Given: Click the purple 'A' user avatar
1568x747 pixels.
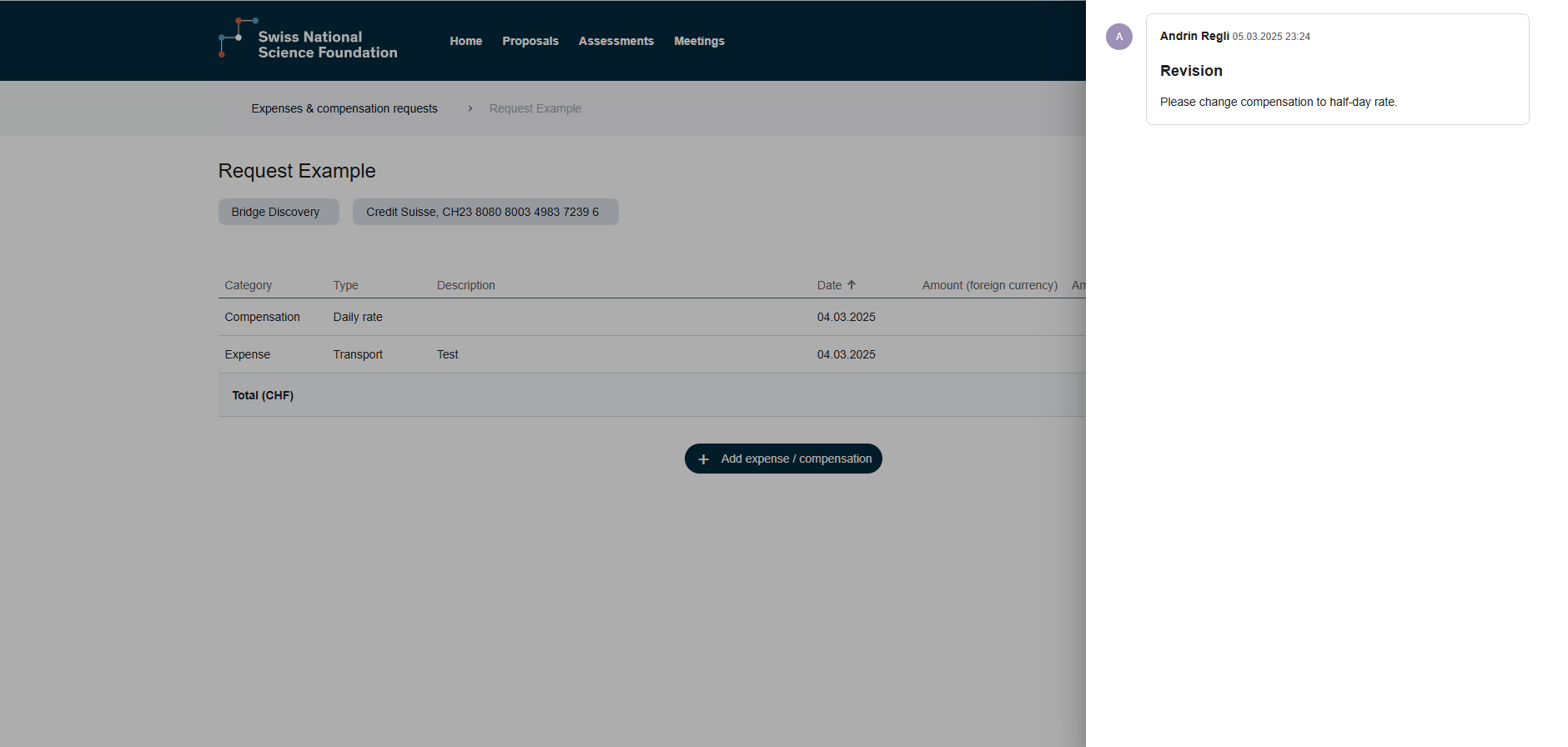Looking at the screenshot, I should pos(1118,37).
